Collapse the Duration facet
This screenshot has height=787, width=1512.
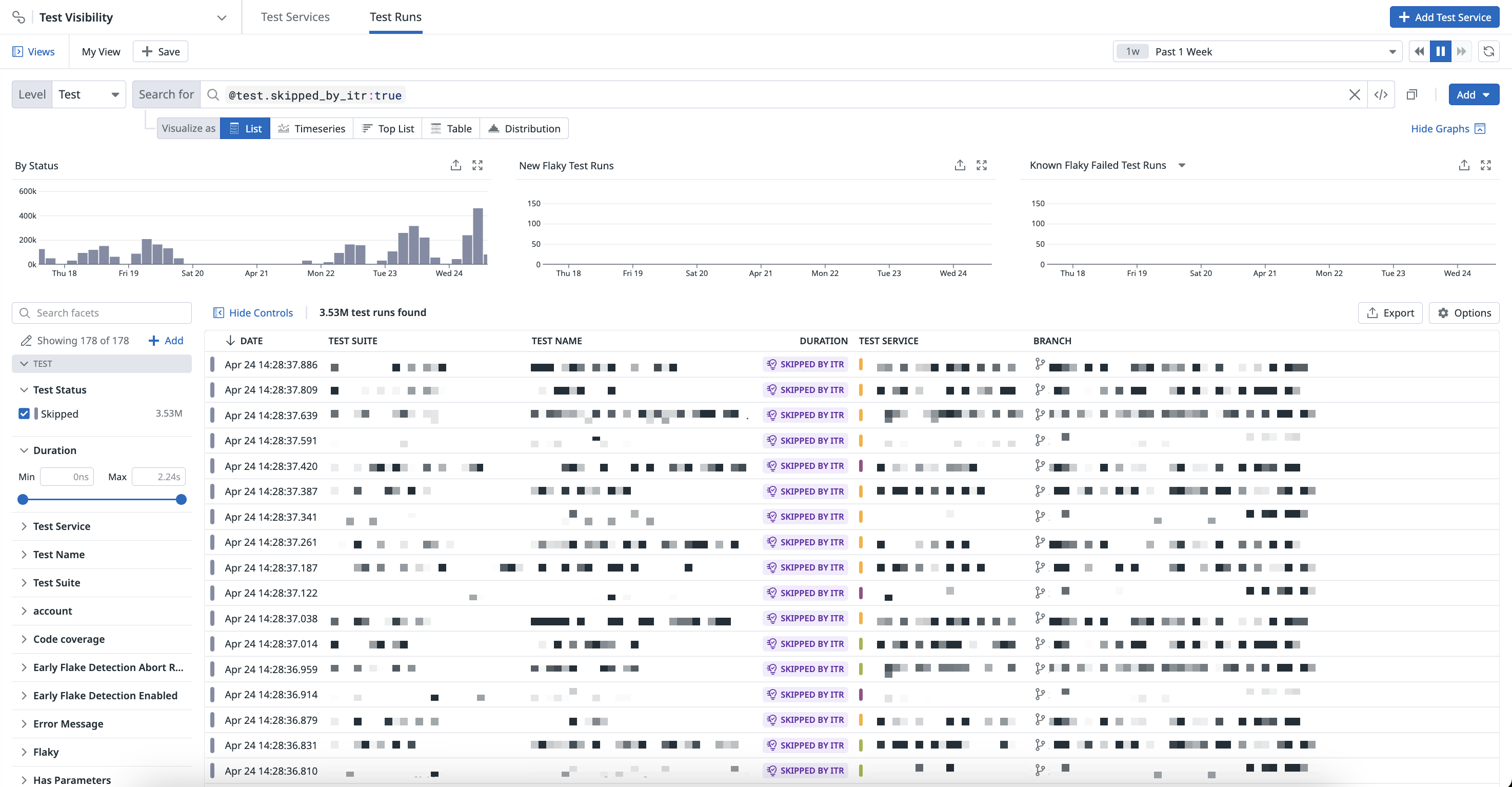[x=24, y=450]
